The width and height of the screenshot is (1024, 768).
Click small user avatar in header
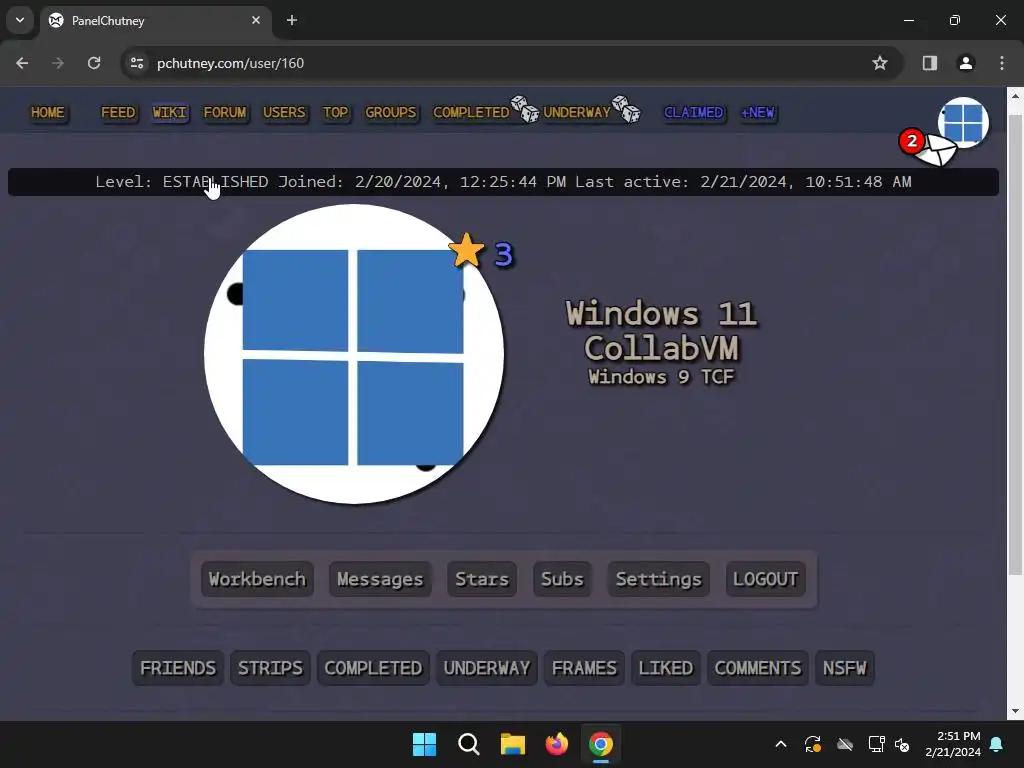tap(963, 122)
